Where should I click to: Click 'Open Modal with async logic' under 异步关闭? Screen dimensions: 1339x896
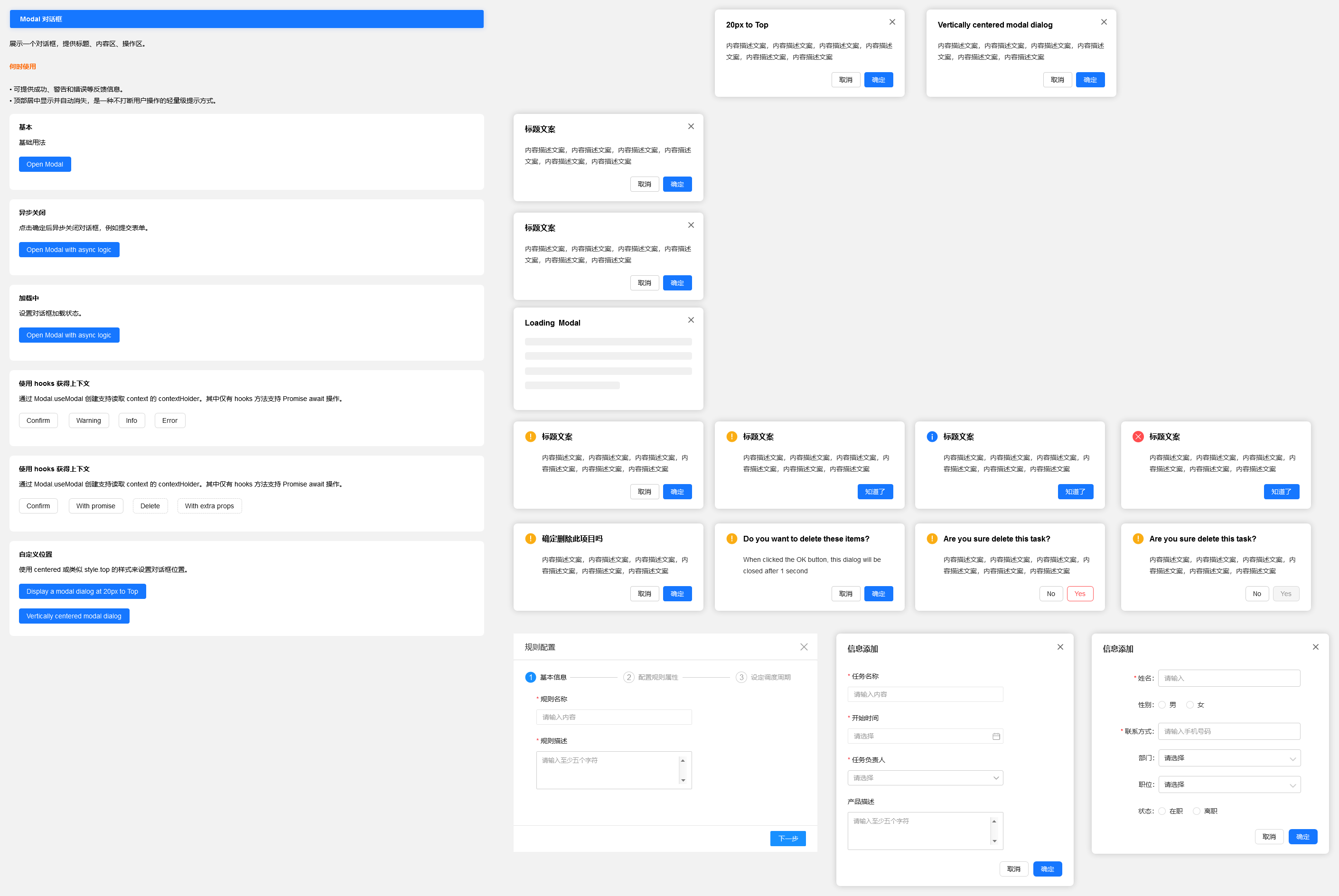click(x=69, y=250)
